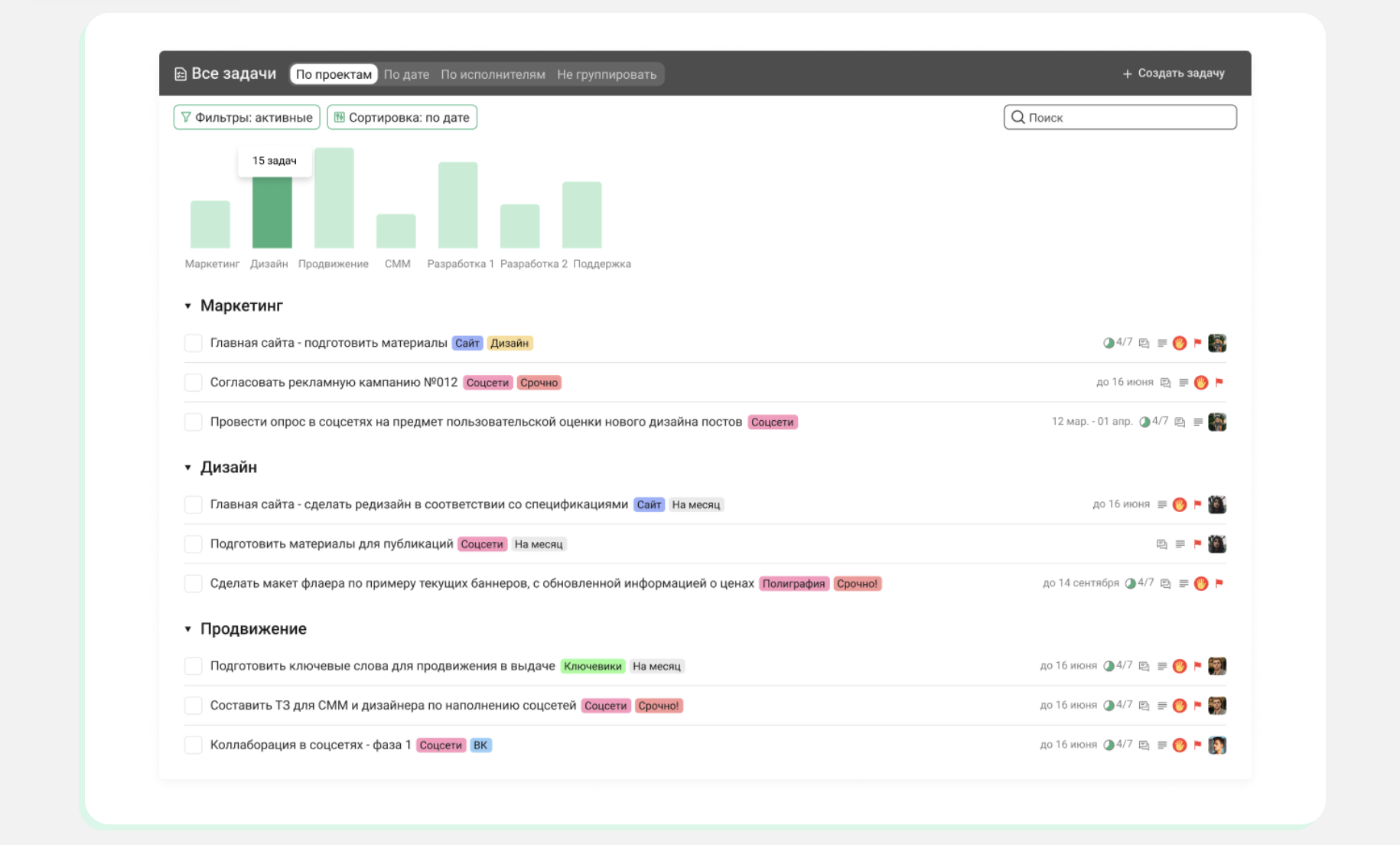Click assignee avatar on 'Провести опрос в соцсетях' task
Image resolution: width=1400 pixels, height=845 pixels.
(x=1216, y=422)
